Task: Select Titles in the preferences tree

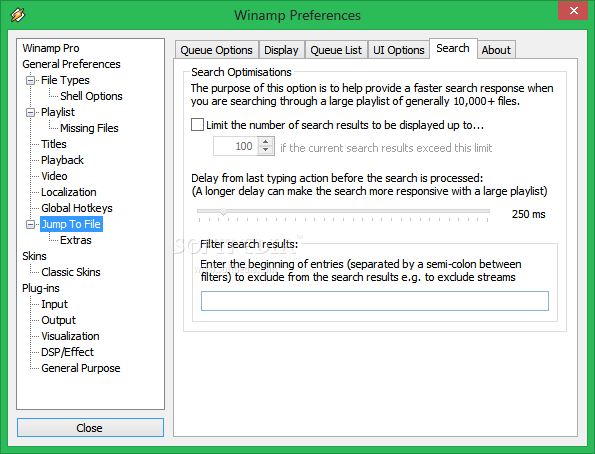Action: 54,144
